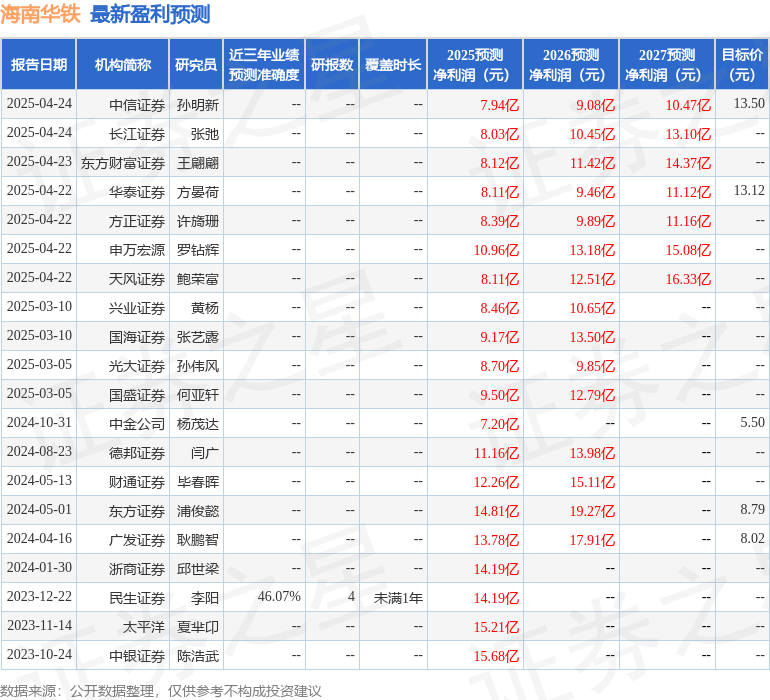Click the 目标价 column header

[742, 64]
